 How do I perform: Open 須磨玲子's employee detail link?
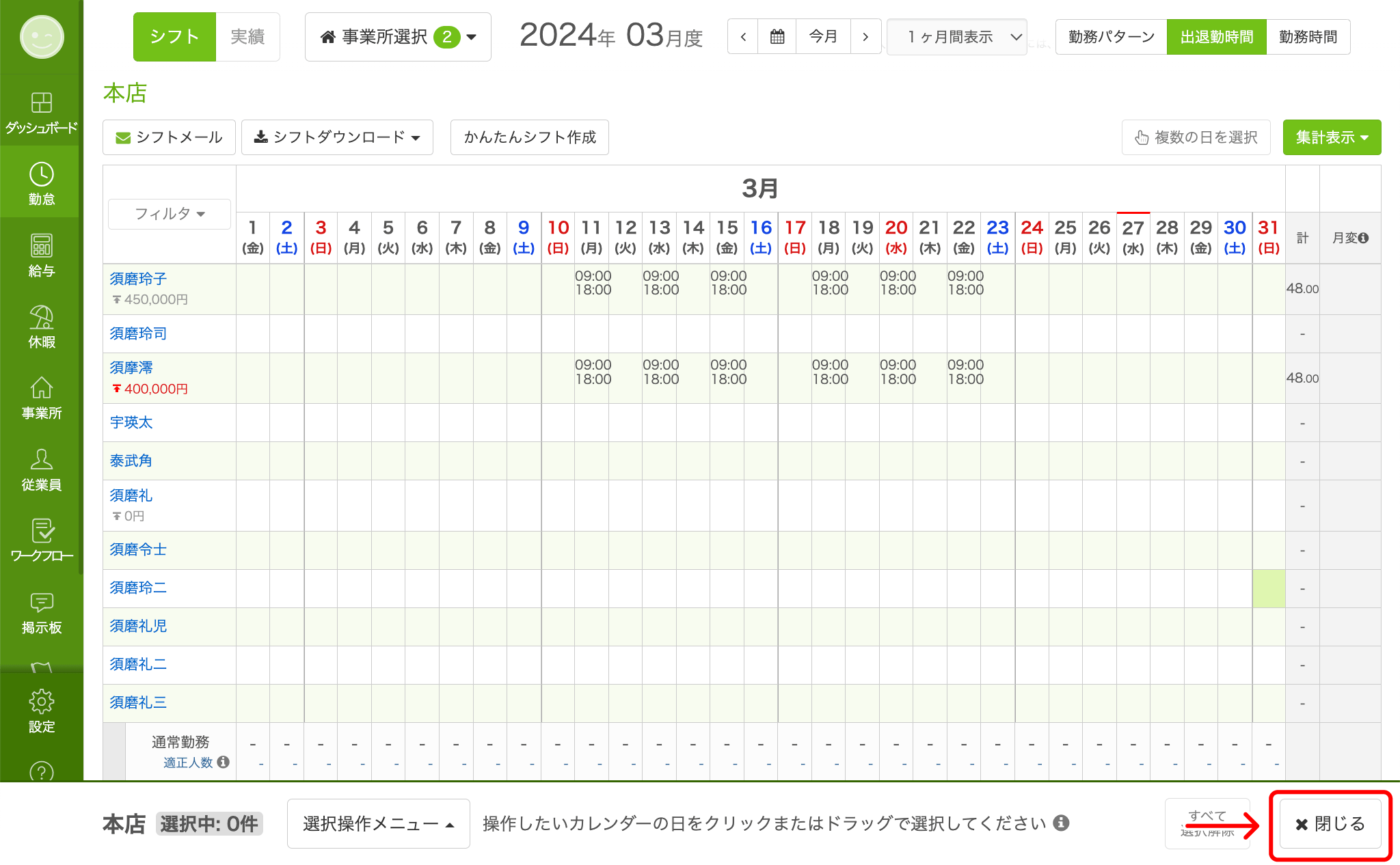pyautogui.click(x=139, y=278)
